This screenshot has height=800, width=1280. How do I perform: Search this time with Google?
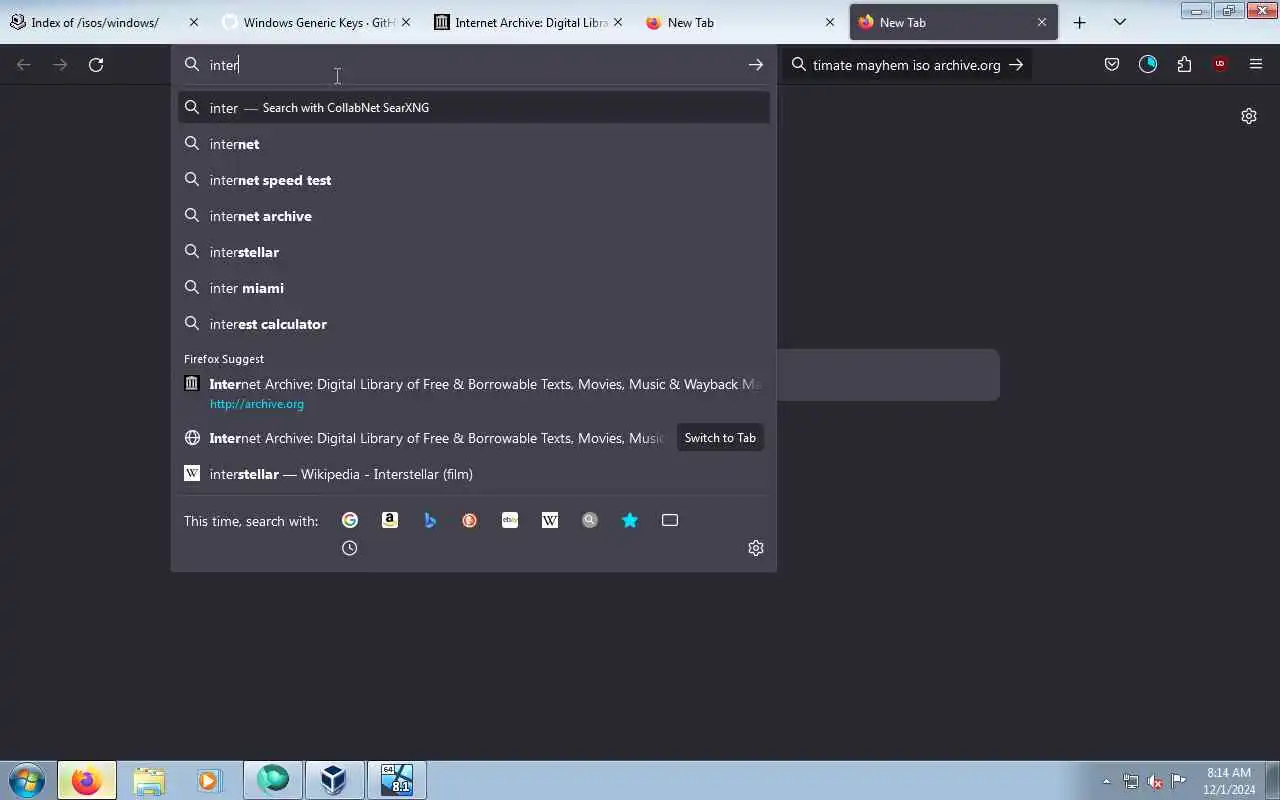point(350,520)
